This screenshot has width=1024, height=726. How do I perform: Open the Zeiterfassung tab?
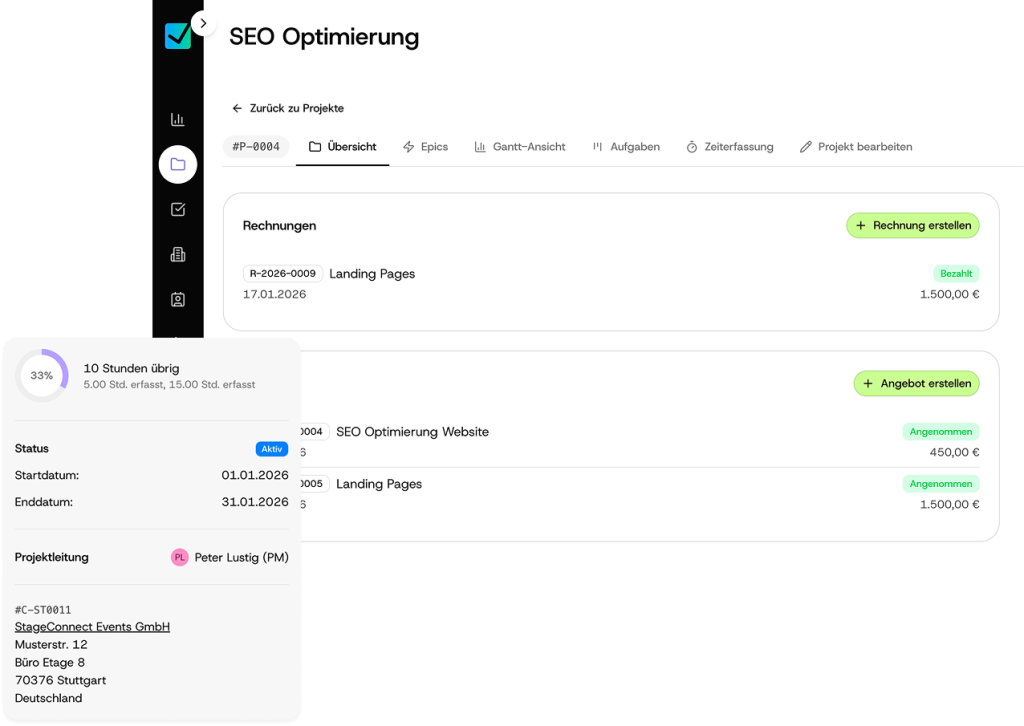point(730,147)
